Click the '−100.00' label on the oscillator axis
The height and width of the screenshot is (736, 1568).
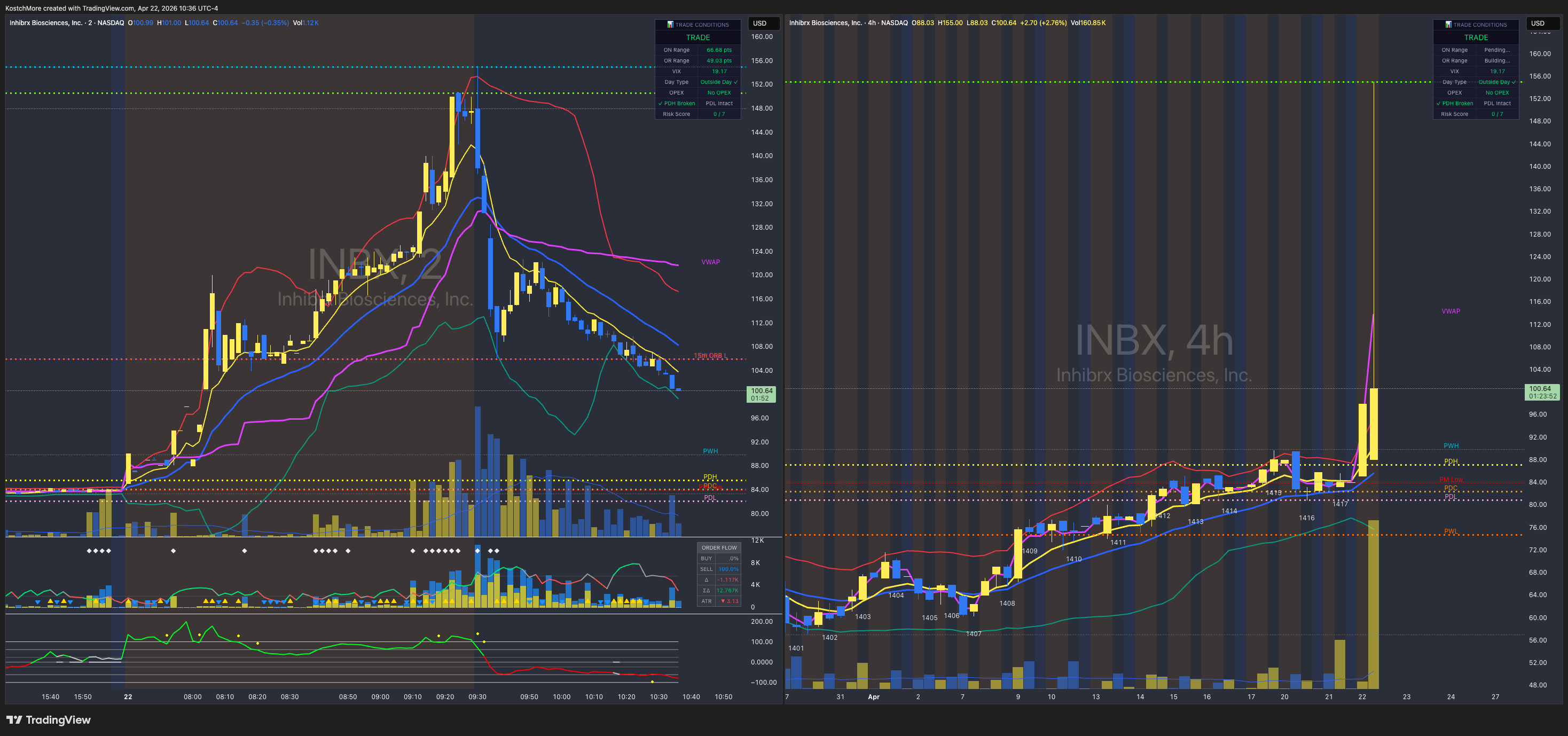(763, 683)
